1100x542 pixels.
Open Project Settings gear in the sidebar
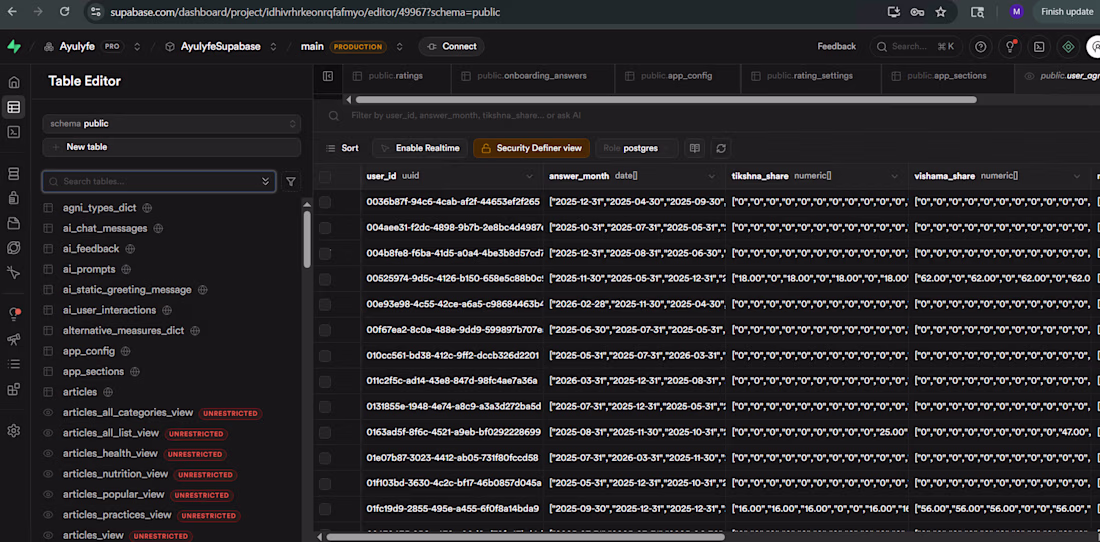click(14, 431)
